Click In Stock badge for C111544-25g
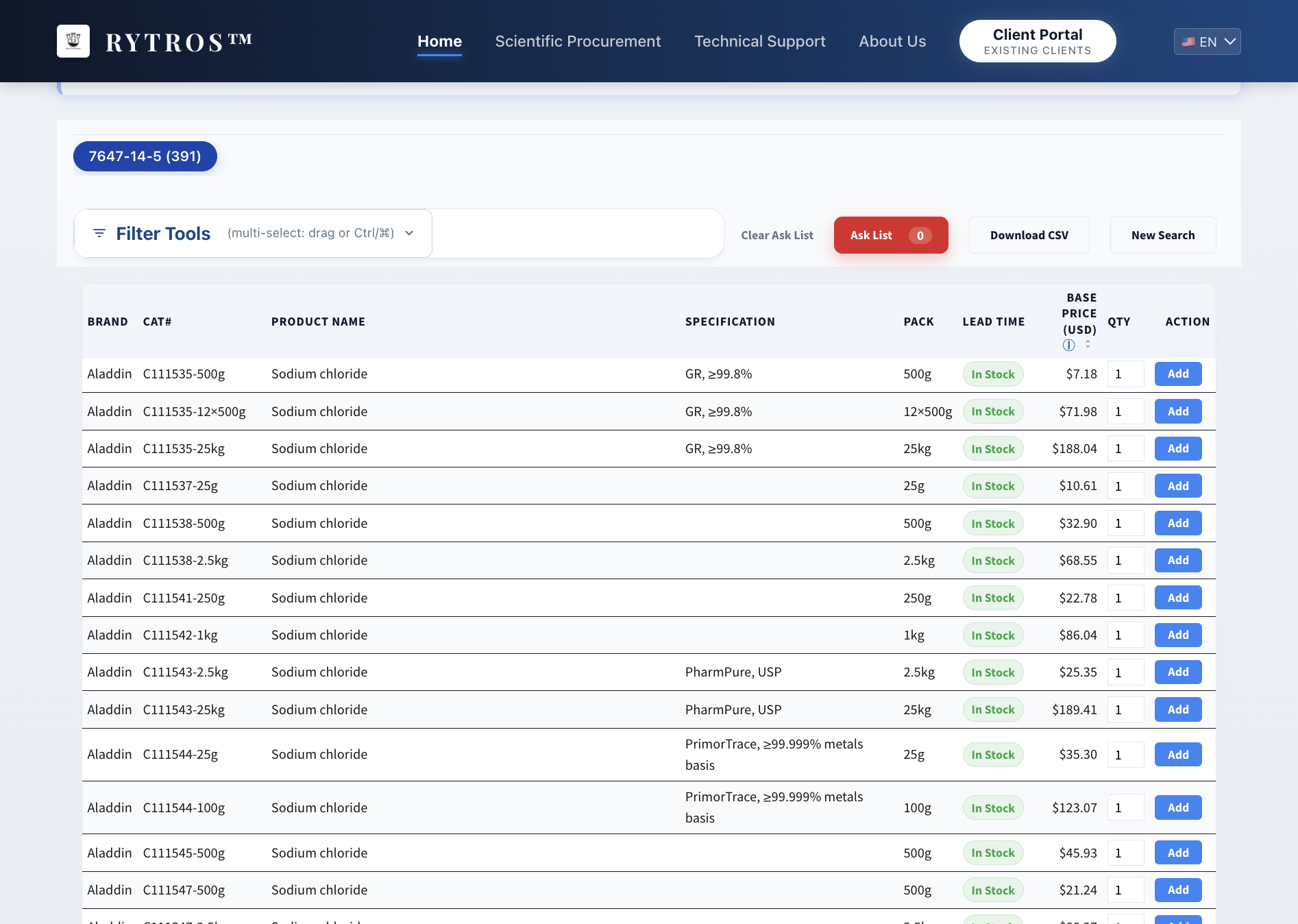 tap(992, 755)
